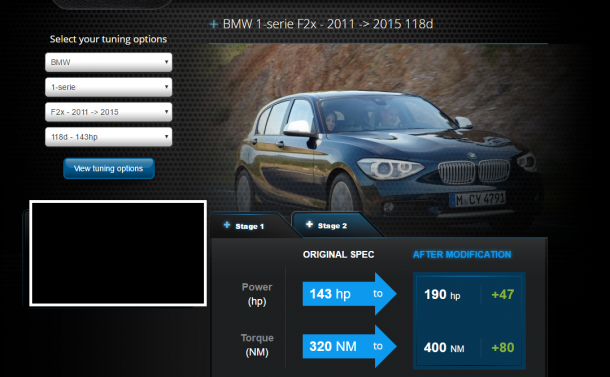Click the Select your tuning options label
This screenshot has height=377, width=610.
[x=108, y=39]
